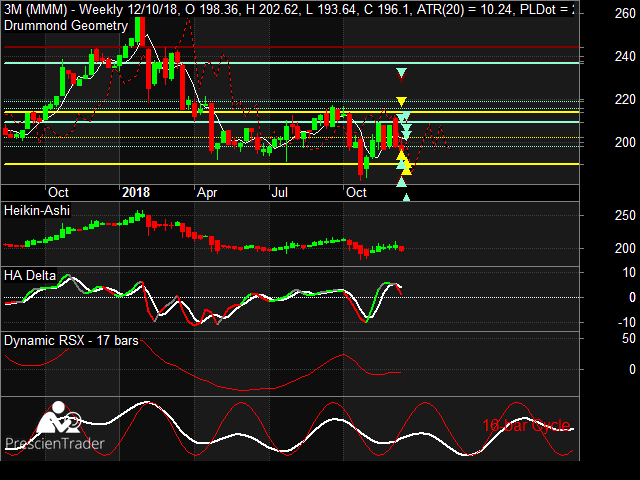Click the H 202.62 high value
Image resolution: width=640 pixels, height=480 pixels.
pyautogui.click(x=272, y=9)
